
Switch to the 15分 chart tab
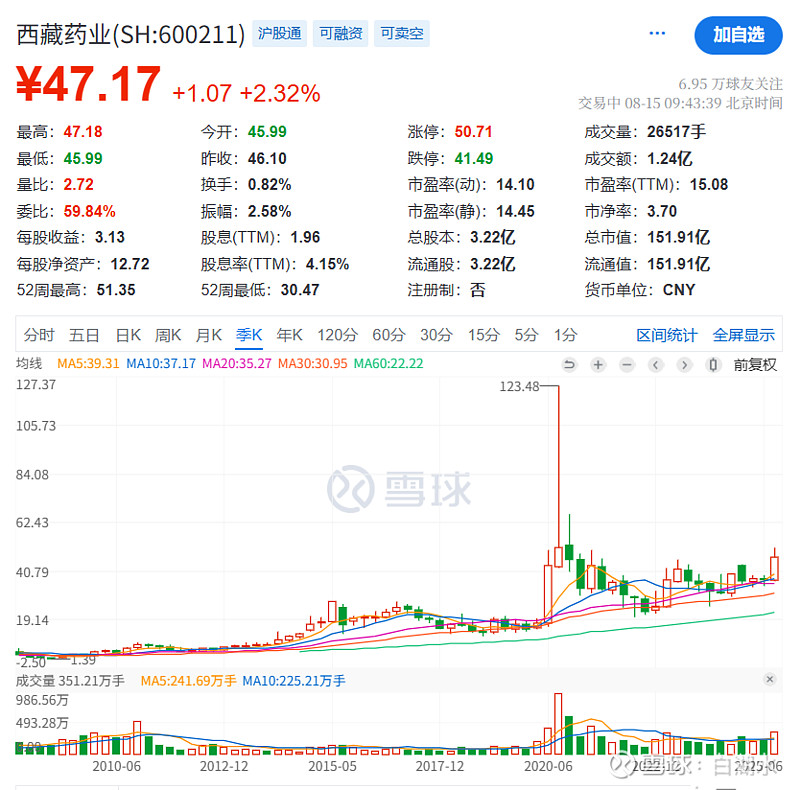point(484,335)
